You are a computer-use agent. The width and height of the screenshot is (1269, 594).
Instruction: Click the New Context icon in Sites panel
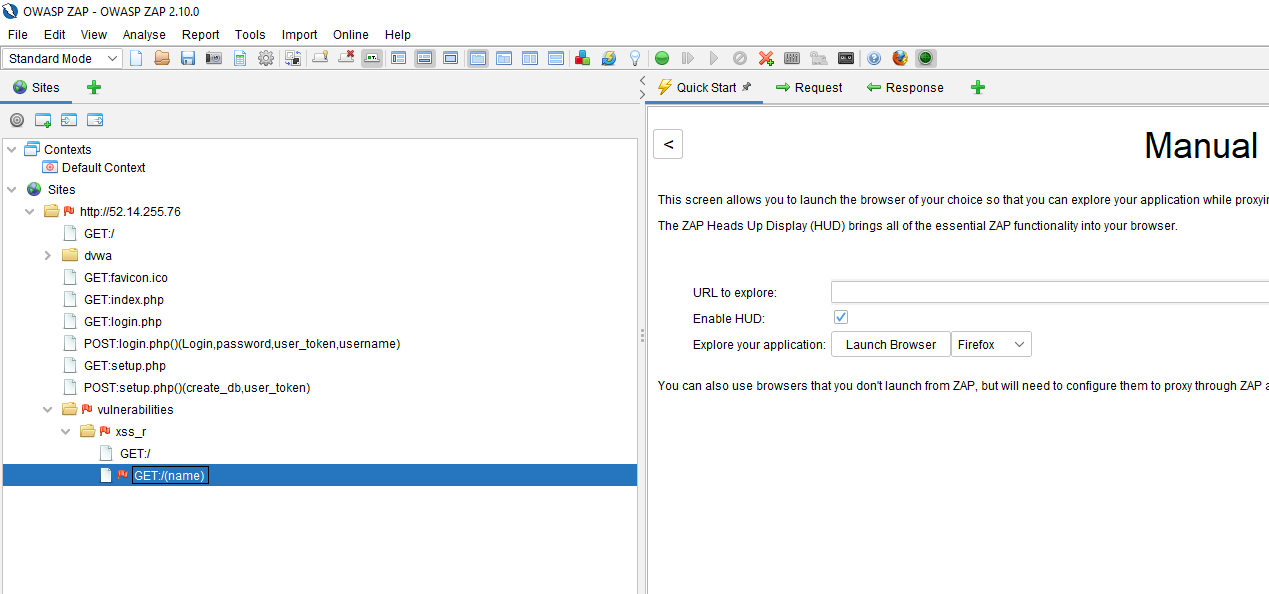coord(43,120)
